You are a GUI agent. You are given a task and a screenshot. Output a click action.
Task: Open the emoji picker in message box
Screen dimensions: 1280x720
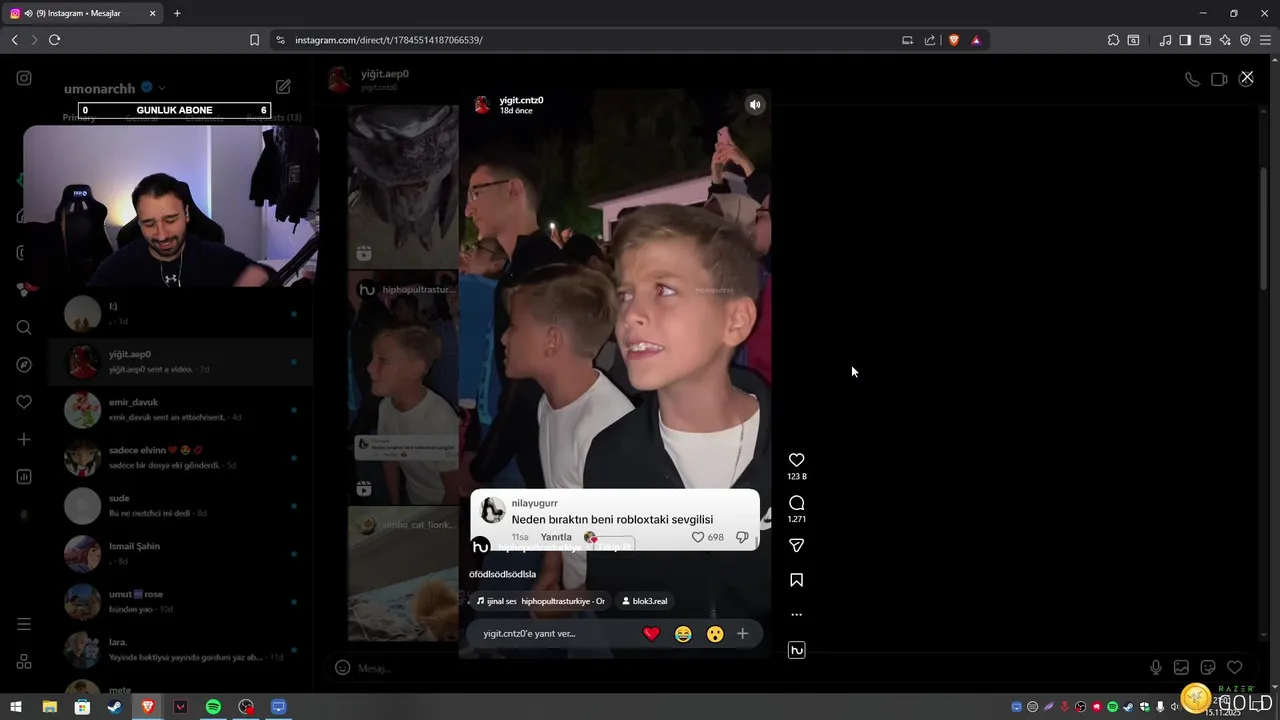[342, 668]
